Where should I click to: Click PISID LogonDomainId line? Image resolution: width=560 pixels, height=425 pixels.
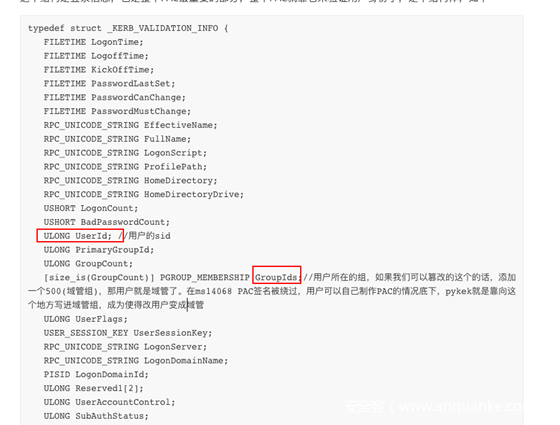click(96, 375)
